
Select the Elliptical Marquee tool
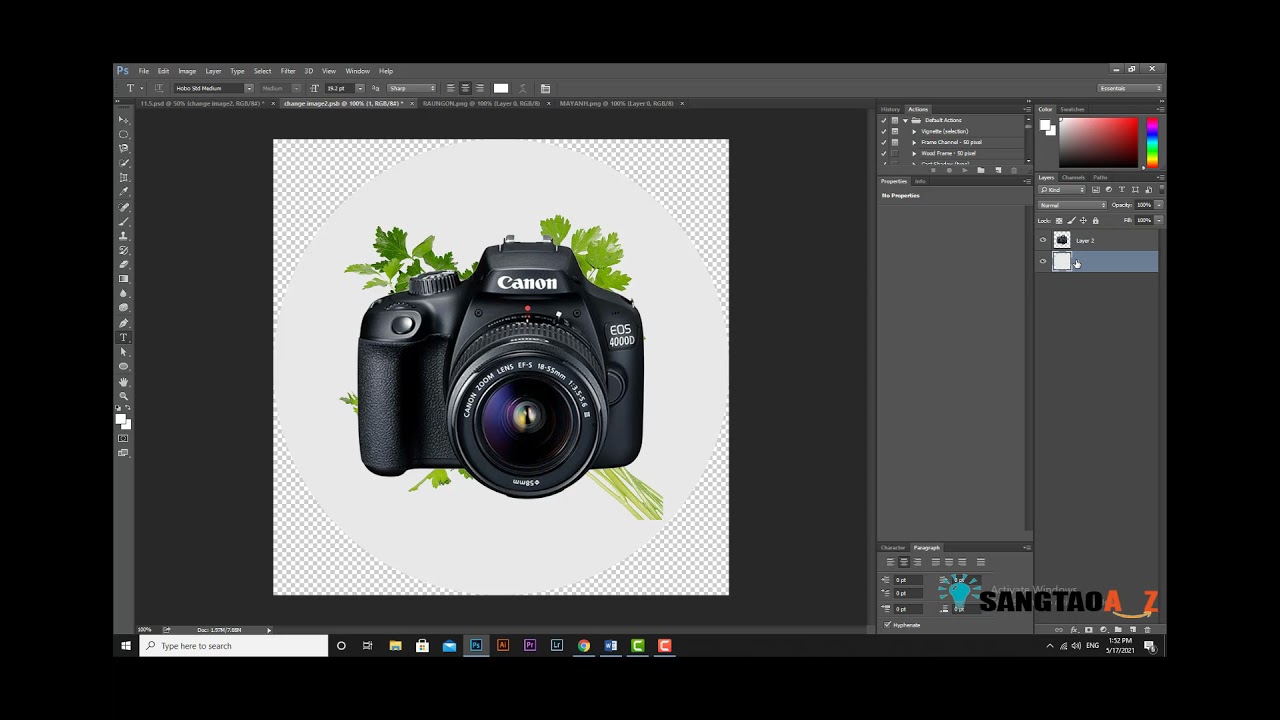[x=124, y=133]
